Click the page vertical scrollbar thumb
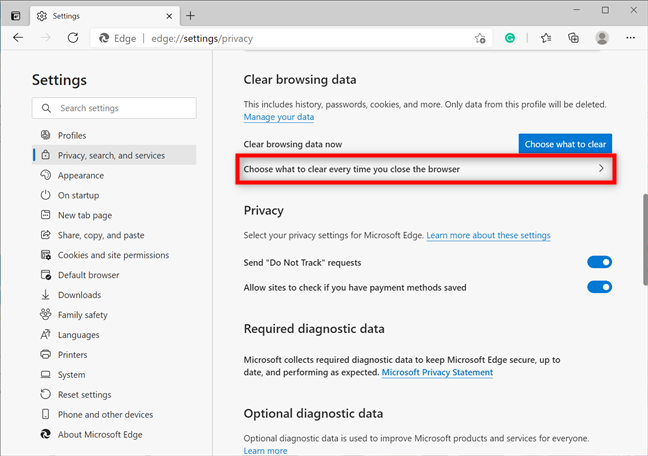 645,239
